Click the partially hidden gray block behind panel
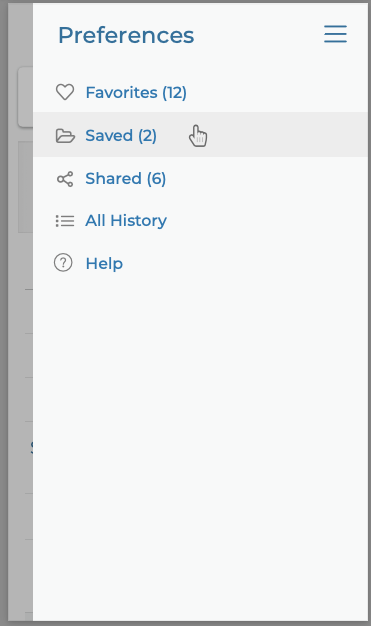The width and height of the screenshot is (371, 626). (26, 187)
